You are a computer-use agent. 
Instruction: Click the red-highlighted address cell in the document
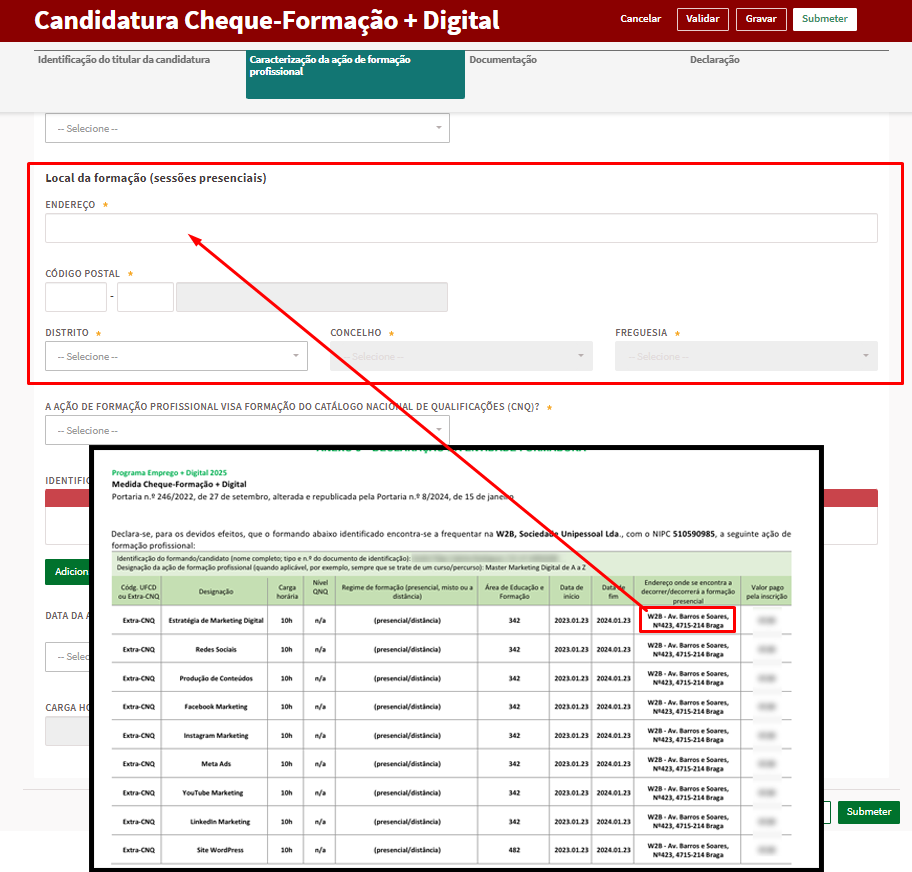687,621
